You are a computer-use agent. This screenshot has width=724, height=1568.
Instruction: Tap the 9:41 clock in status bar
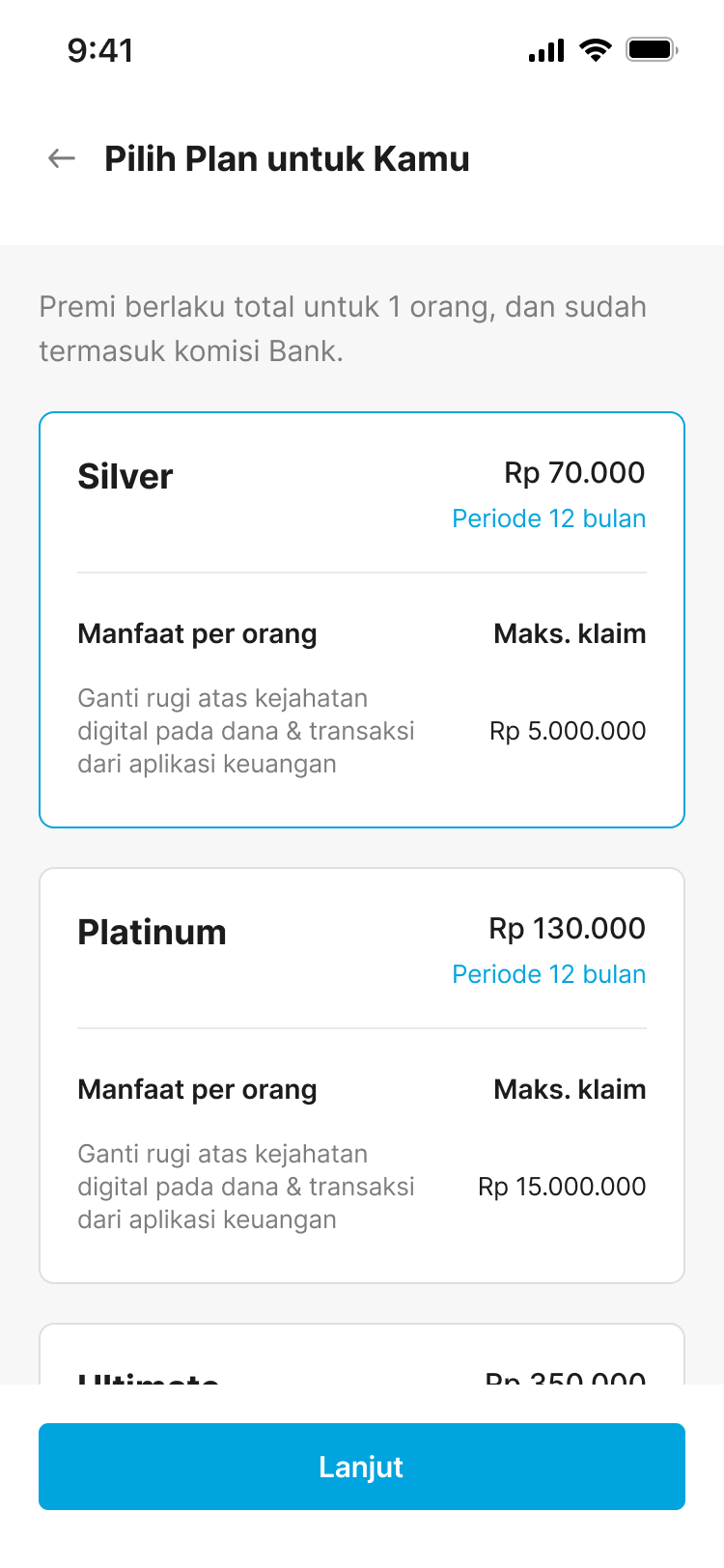pyautogui.click(x=100, y=50)
